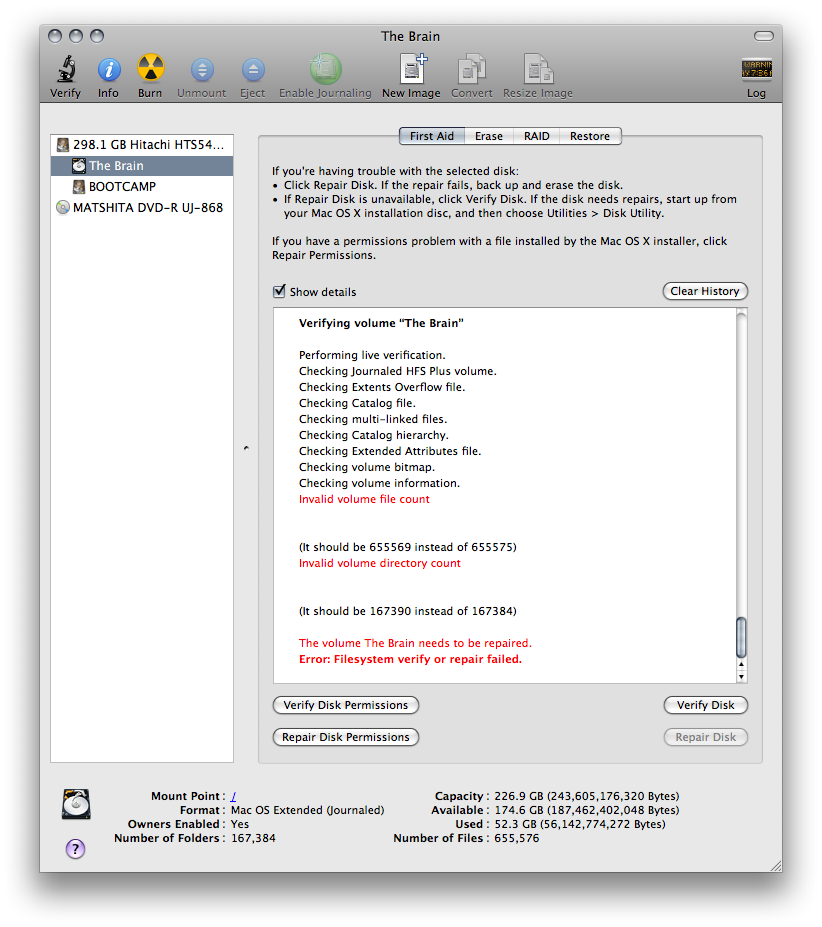The height and width of the screenshot is (927, 822).
Task: Create a New Image from toolbar
Action: click(x=413, y=69)
